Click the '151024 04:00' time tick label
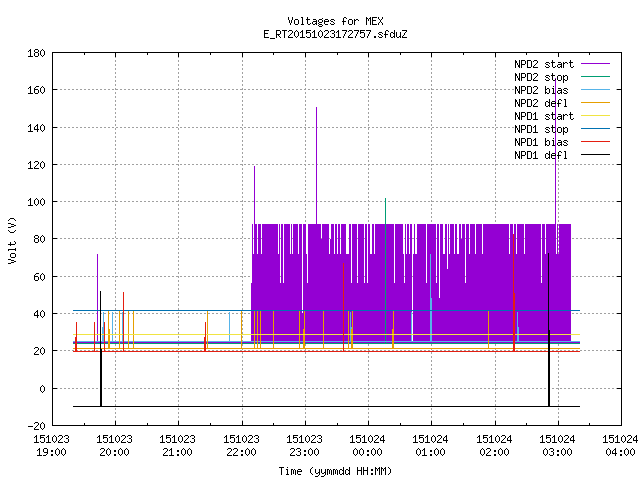The image size is (640, 480). tap(620, 446)
